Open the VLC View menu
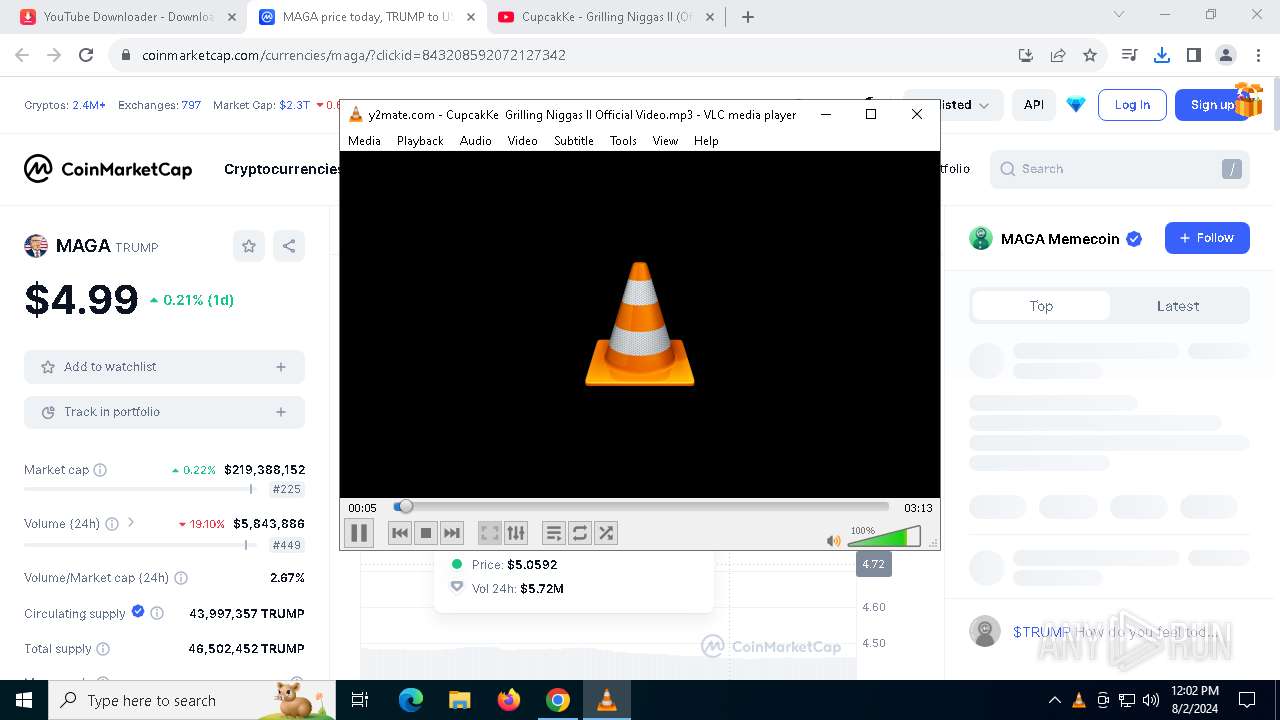Image resolution: width=1280 pixels, height=720 pixels. coord(665,141)
